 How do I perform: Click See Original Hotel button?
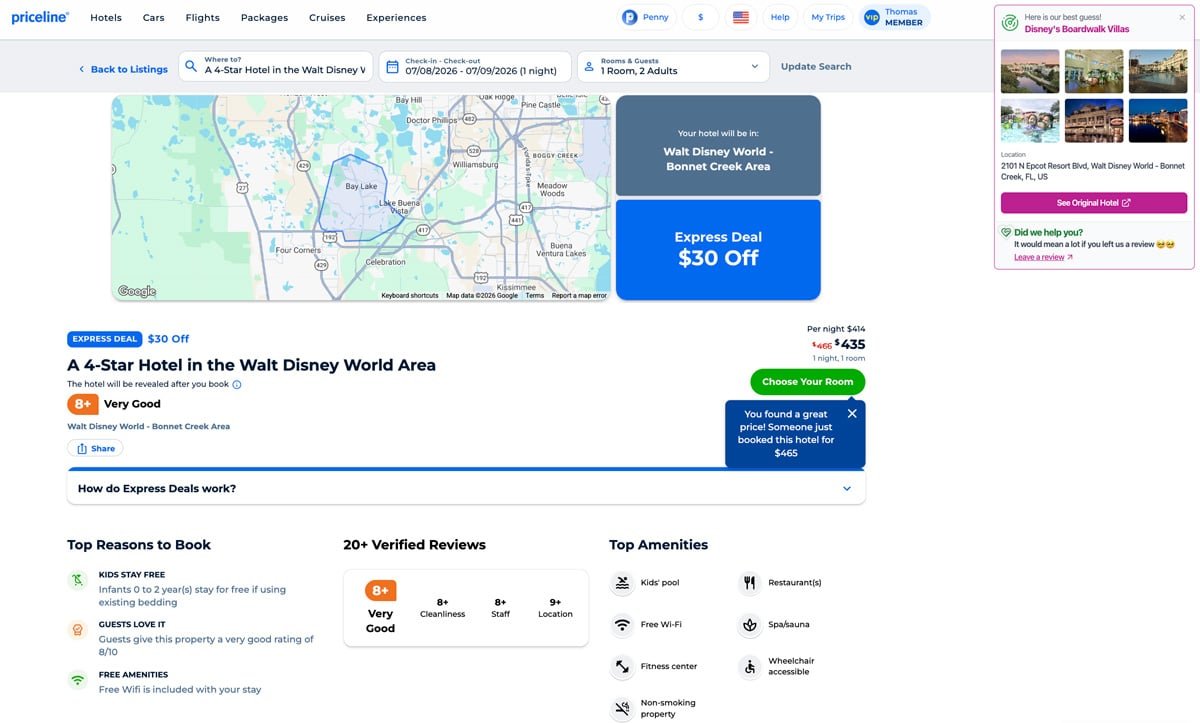pyautogui.click(x=1093, y=203)
